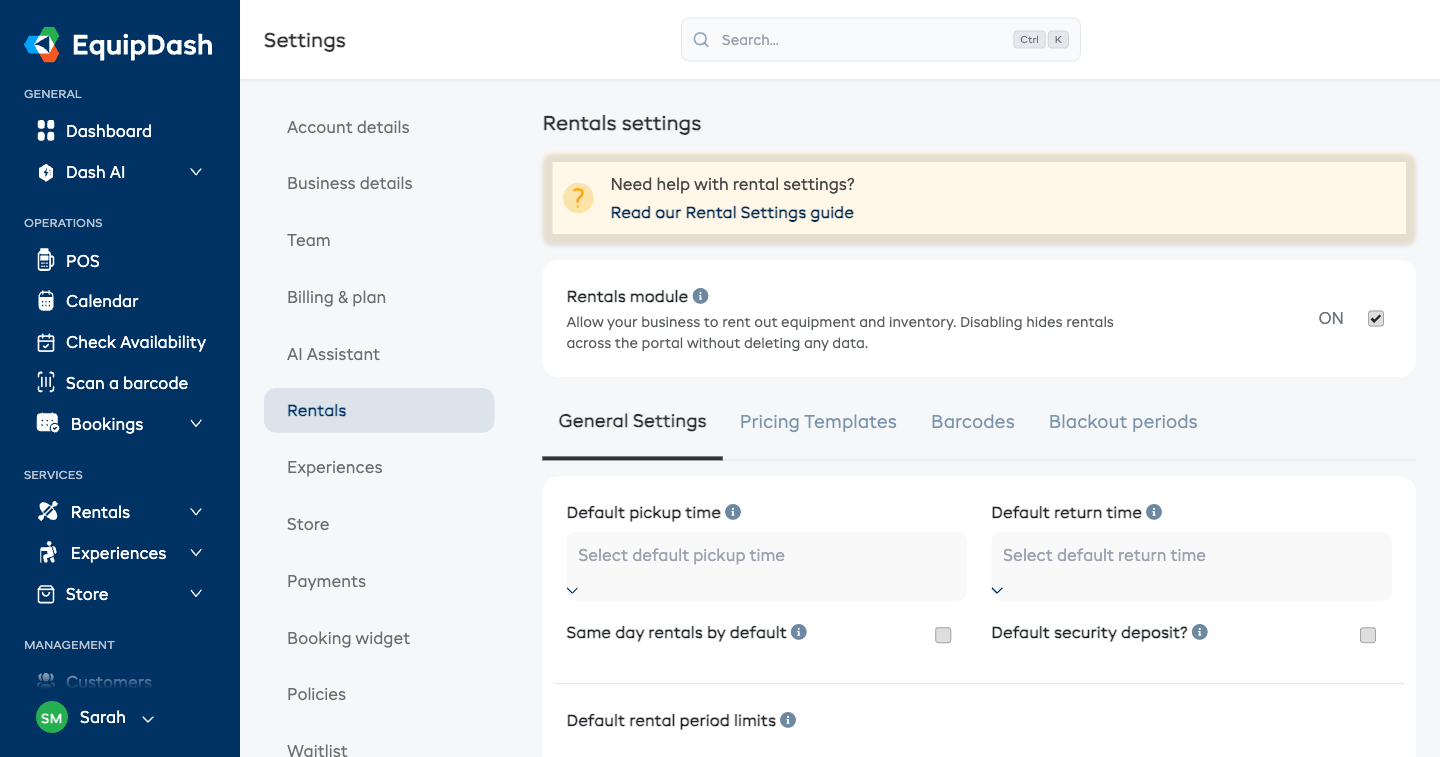Open the Default return time dropdown
The width and height of the screenshot is (1440, 757).
pos(1191,566)
